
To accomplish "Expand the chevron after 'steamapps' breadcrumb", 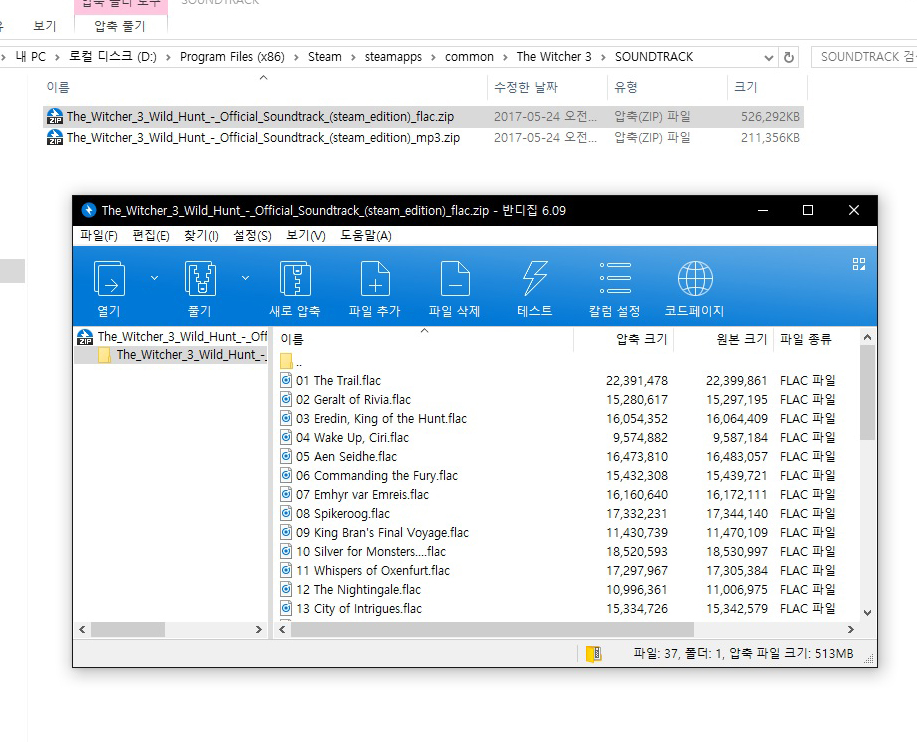I will [433, 57].
